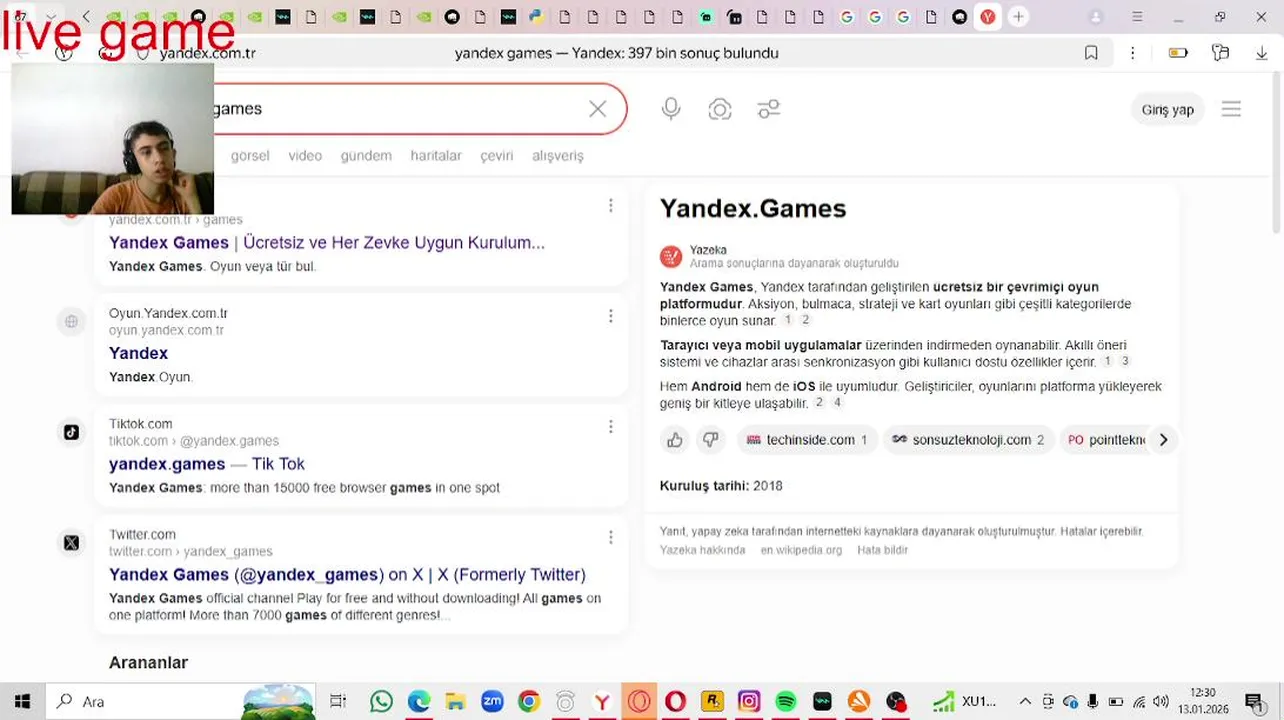The image size is (1284, 720).
Task: Show hidden system tray icons chevron
Action: [x=1025, y=701]
